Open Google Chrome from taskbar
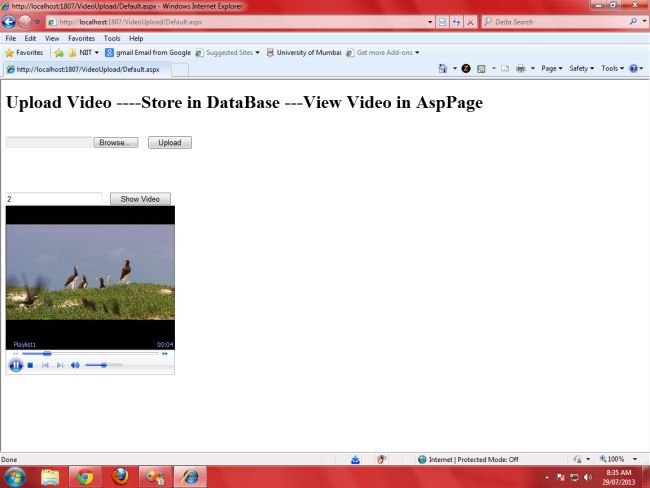Viewport: 650px width, 488px height. coord(85,477)
